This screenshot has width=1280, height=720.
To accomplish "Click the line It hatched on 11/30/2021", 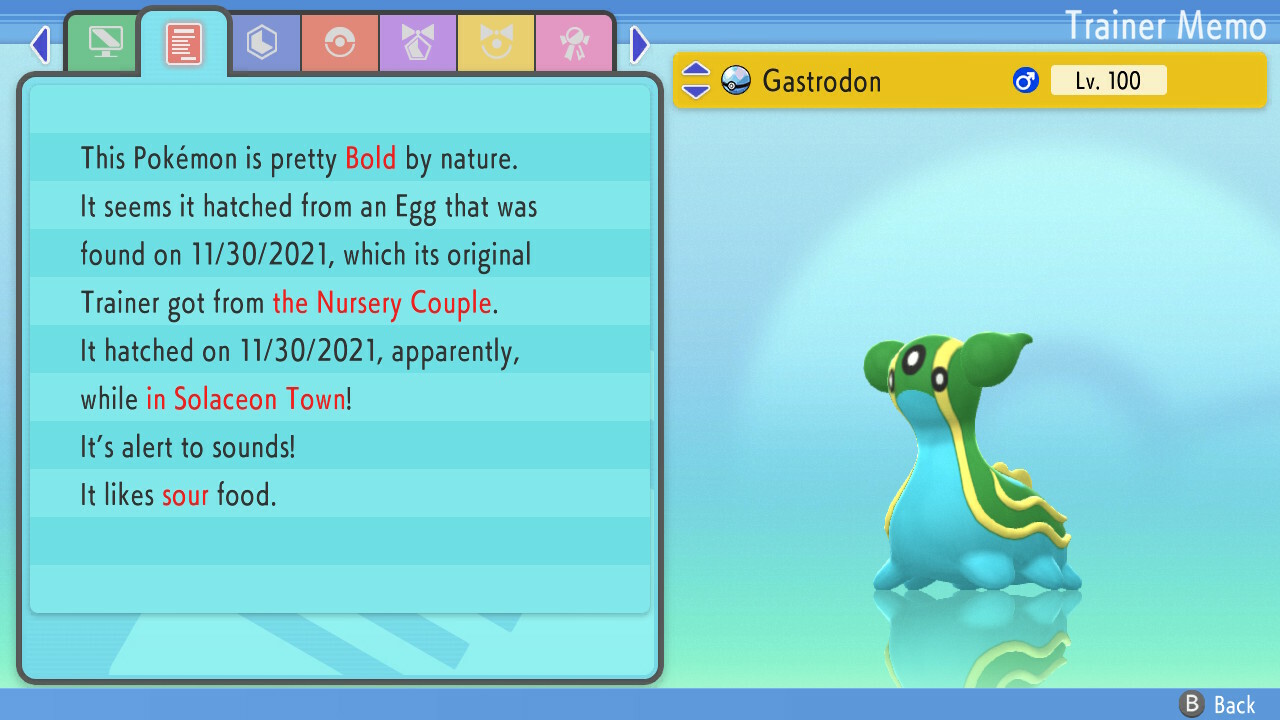I will (300, 351).
